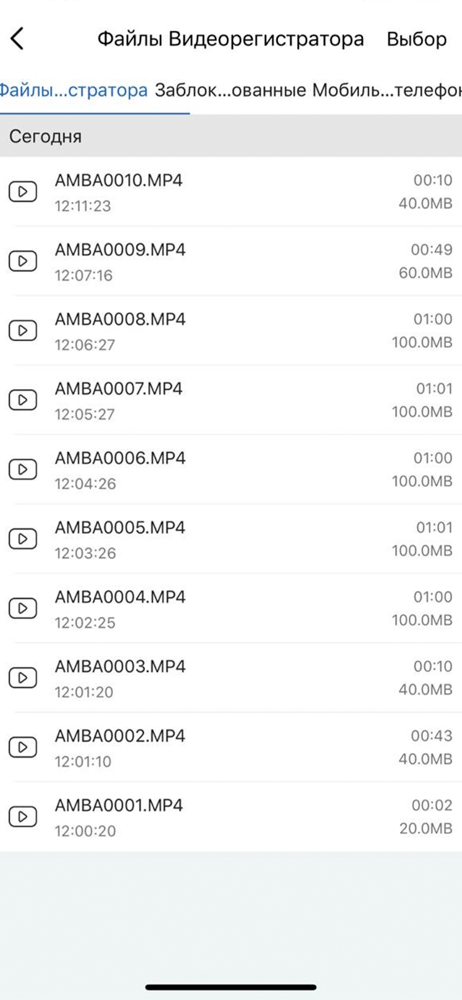Screen dimensions: 462x1000
Task: Tap the 100.0MB size of AMBA0006.MP4
Action: [x=422, y=481]
